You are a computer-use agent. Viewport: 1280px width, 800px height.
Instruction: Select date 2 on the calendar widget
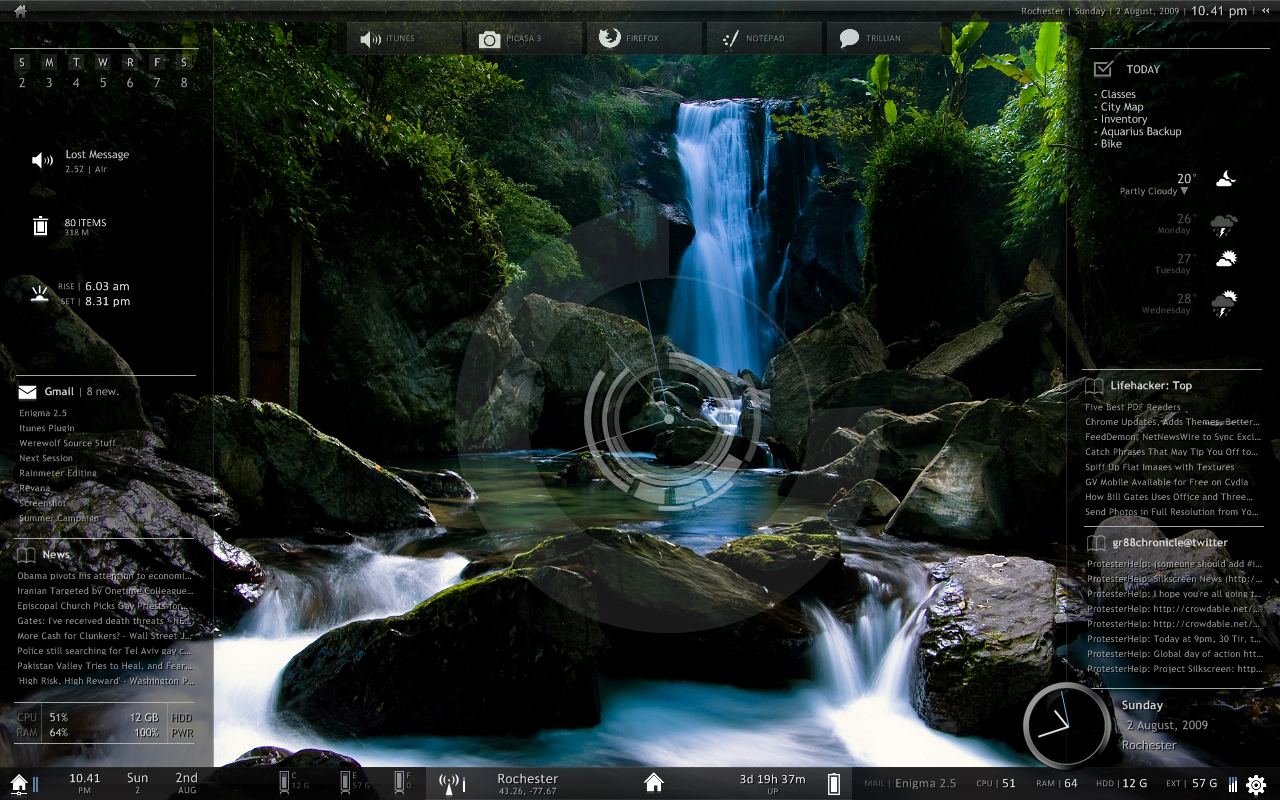click(21, 83)
